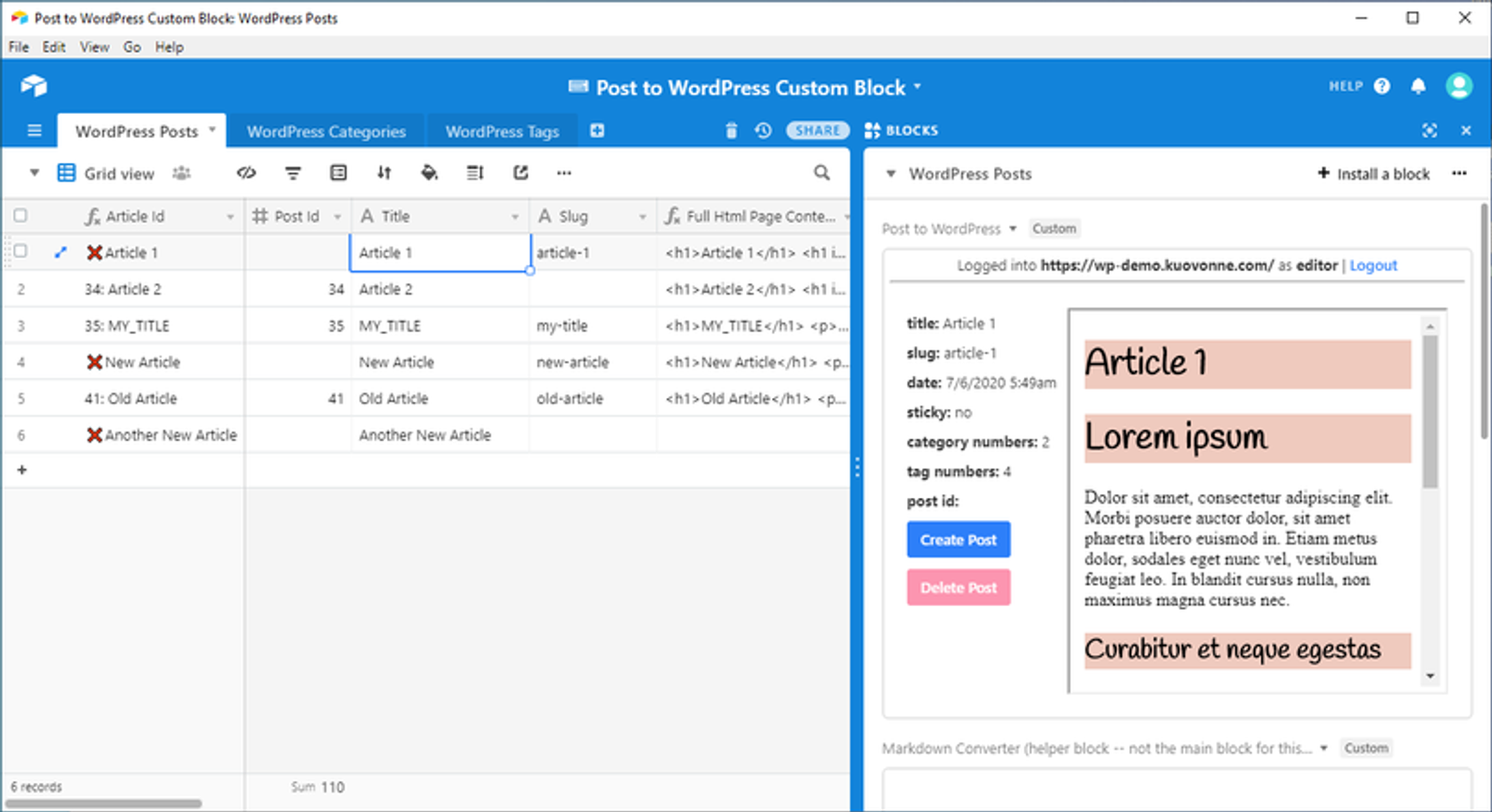Image resolution: width=1492 pixels, height=812 pixels.
Task: Collapse the WordPress Posts dashboard arrow
Action: pyautogui.click(x=891, y=173)
